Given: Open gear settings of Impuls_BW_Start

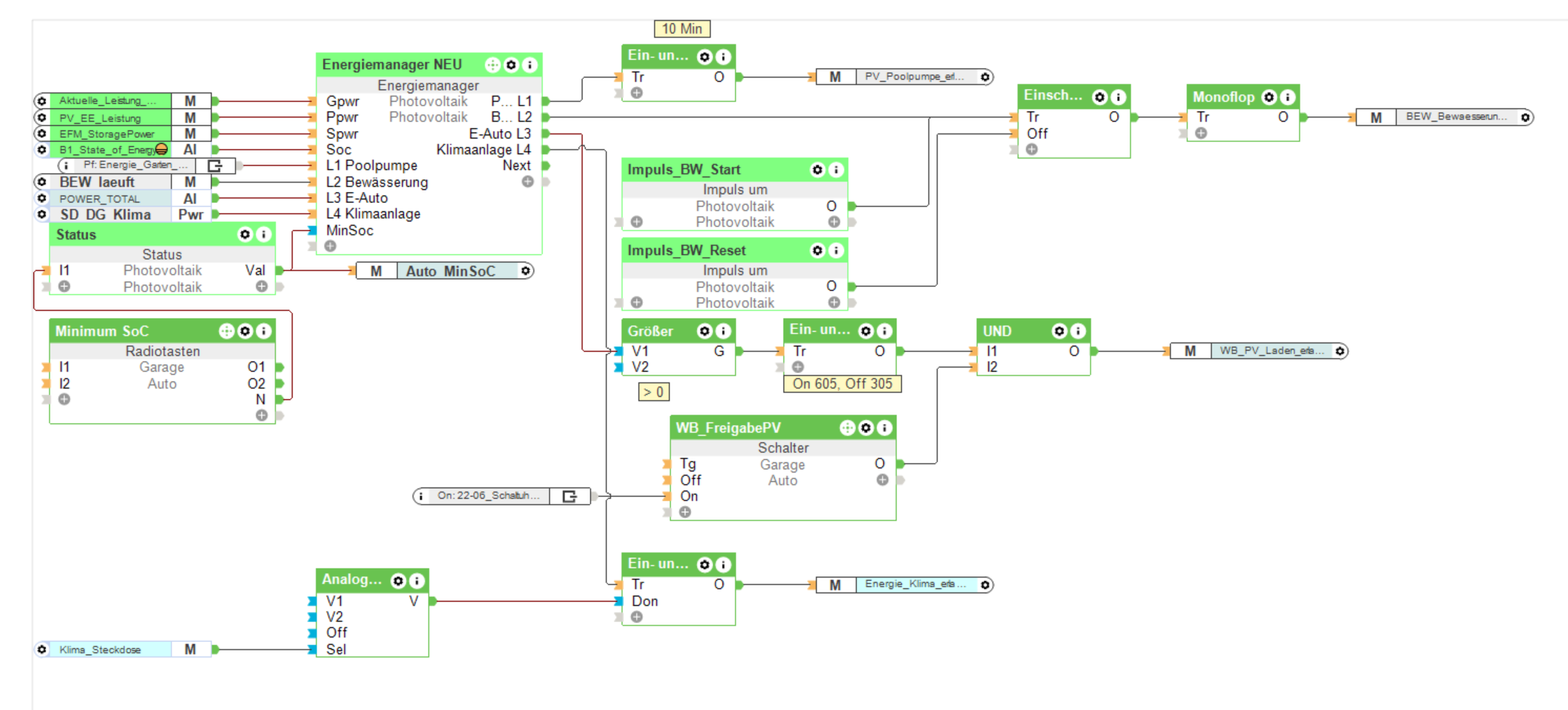Looking at the screenshot, I should pos(817,169).
